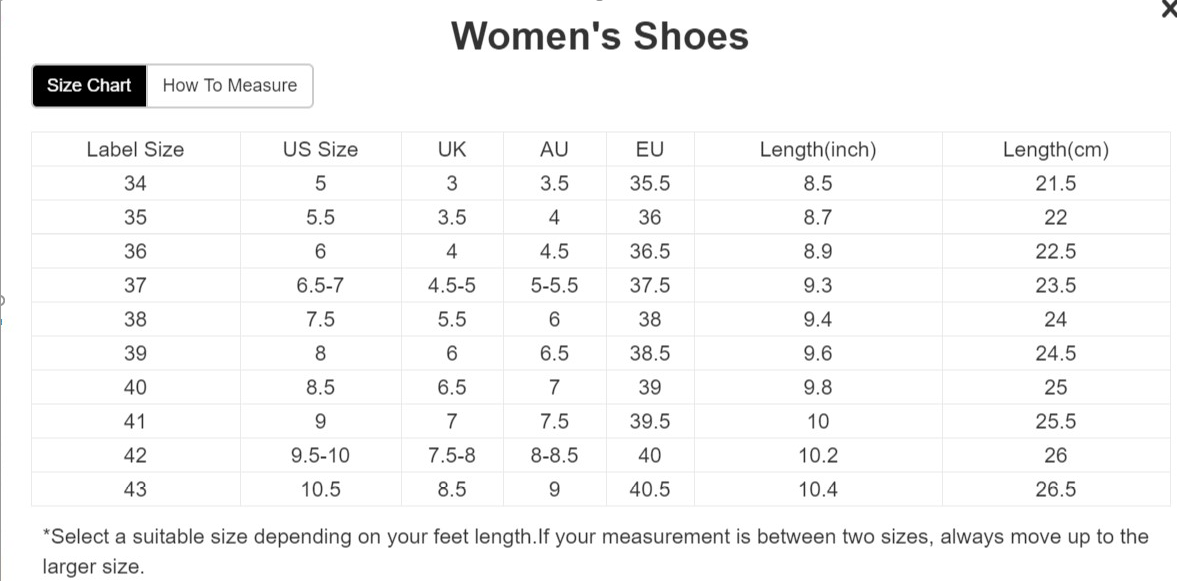1177x581 pixels.
Task: Click the US Size column header
Action: click(320, 150)
